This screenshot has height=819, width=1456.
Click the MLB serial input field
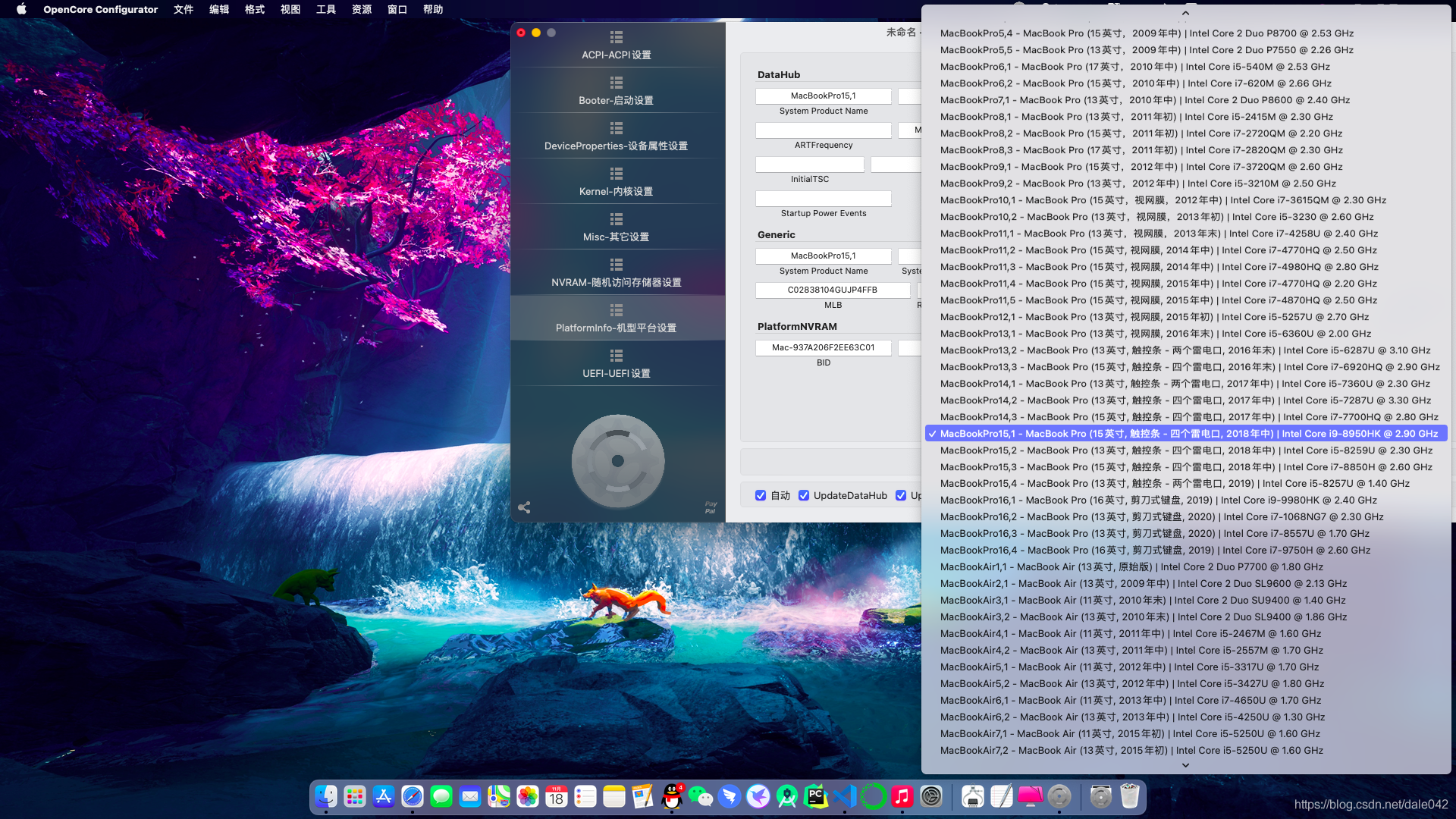(x=833, y=290)
